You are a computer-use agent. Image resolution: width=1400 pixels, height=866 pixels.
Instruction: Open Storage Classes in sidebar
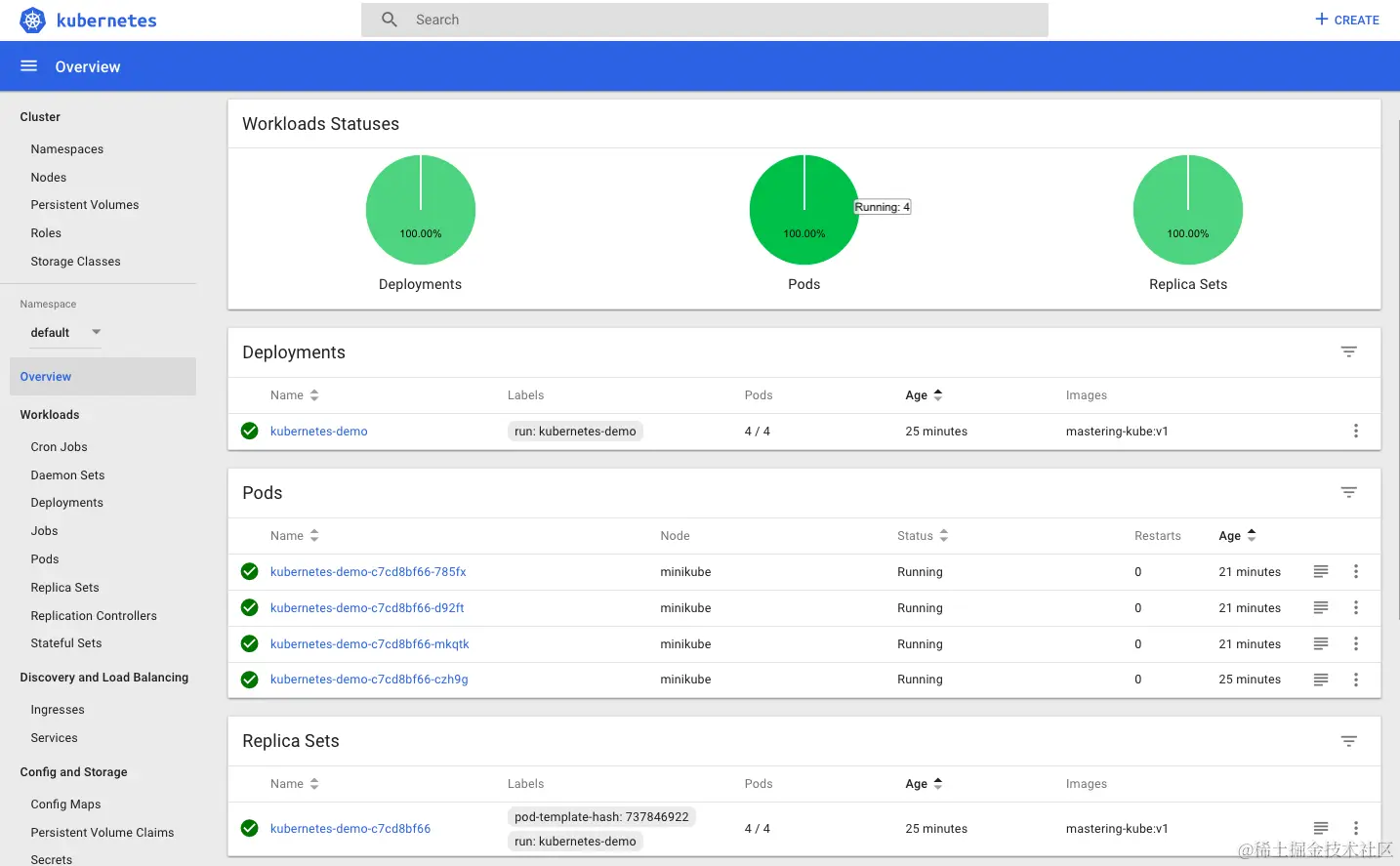[76, 262]
